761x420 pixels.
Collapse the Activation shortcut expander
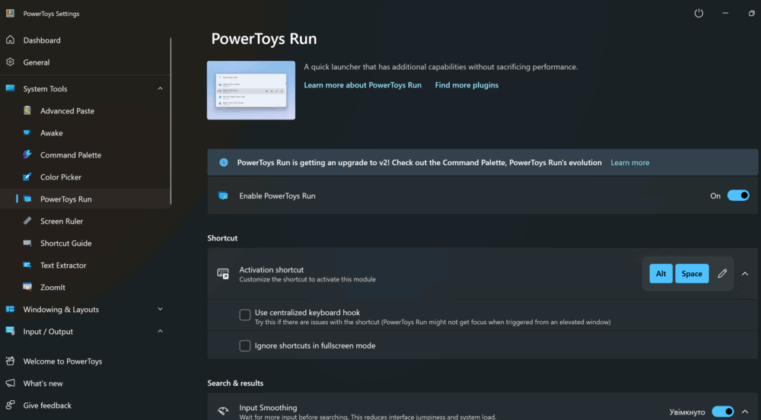point(745,273)
